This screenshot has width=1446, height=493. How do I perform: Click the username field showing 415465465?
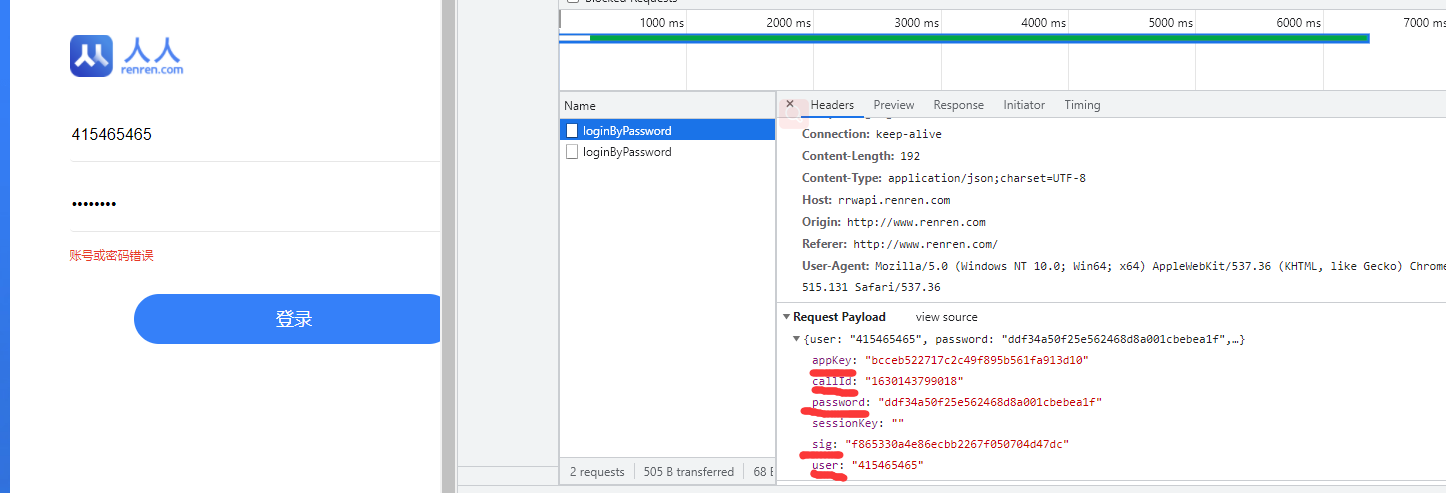[255, 134]
